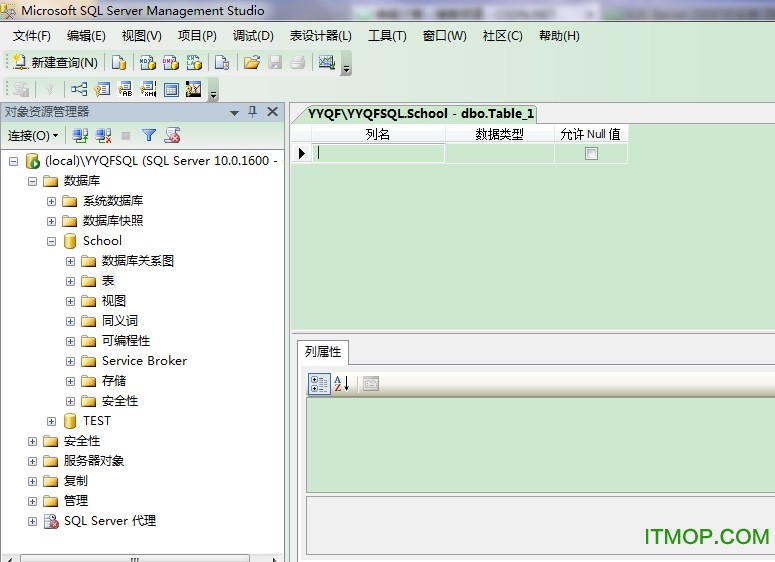Collapse the School database node
This screenshot has width=775, height=562.
(51, 241)
